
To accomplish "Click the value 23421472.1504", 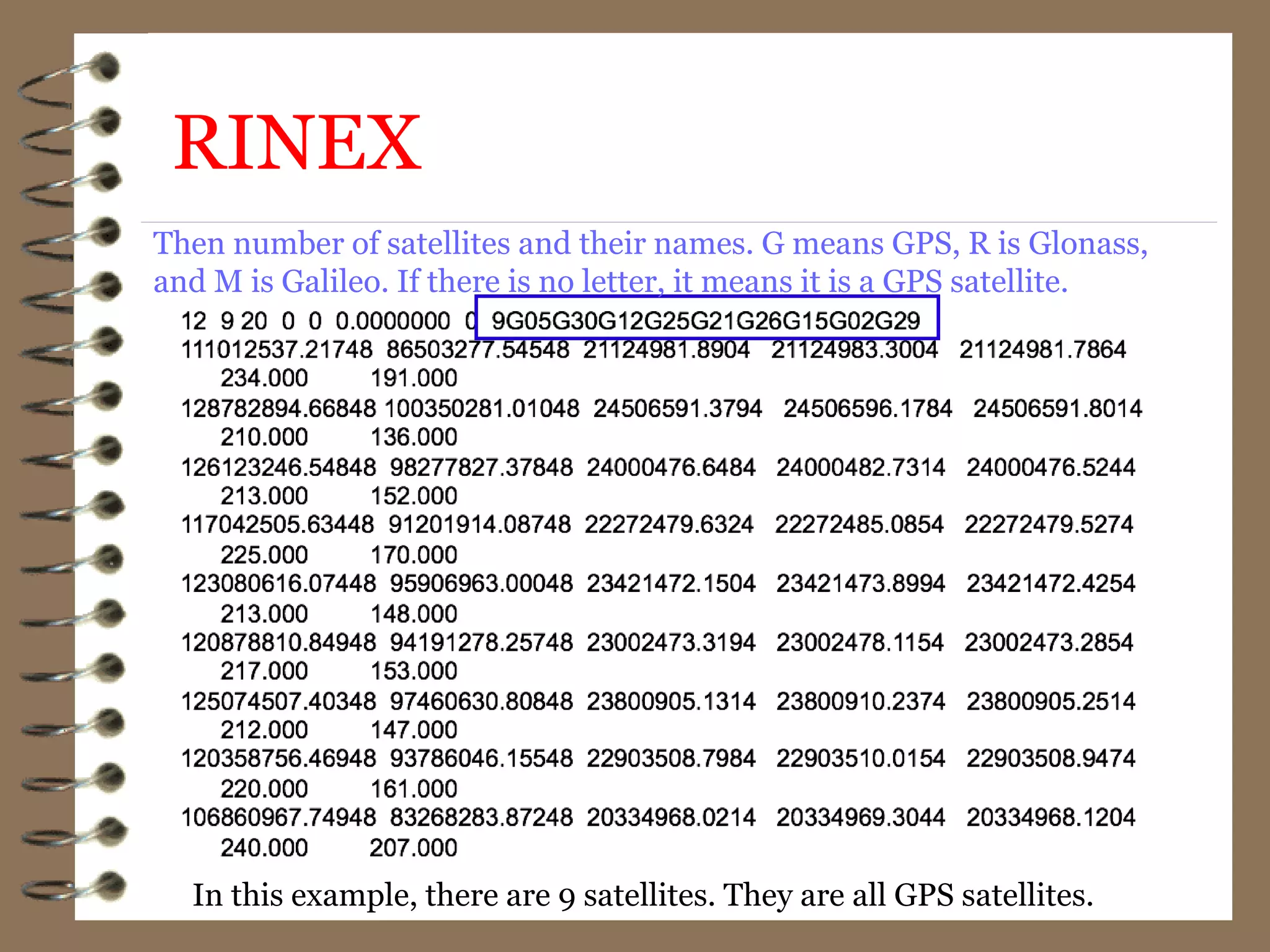I will click(672, 584).
